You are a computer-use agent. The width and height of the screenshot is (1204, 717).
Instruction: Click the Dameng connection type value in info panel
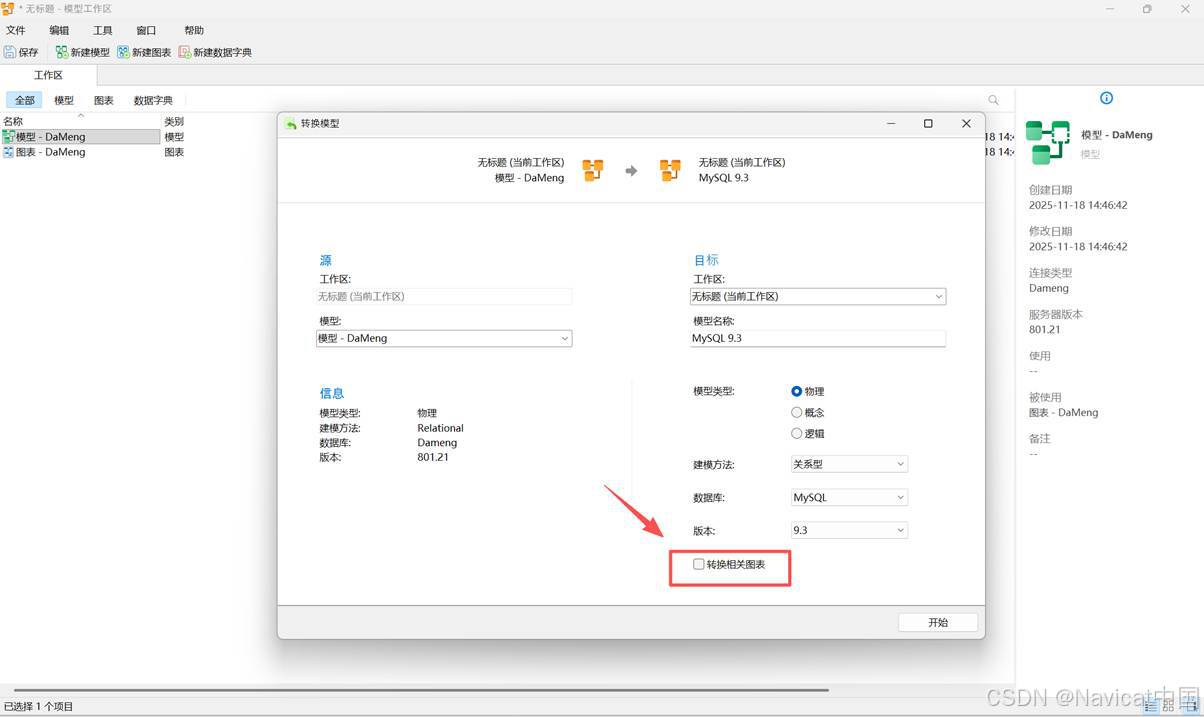(1048, 288)
